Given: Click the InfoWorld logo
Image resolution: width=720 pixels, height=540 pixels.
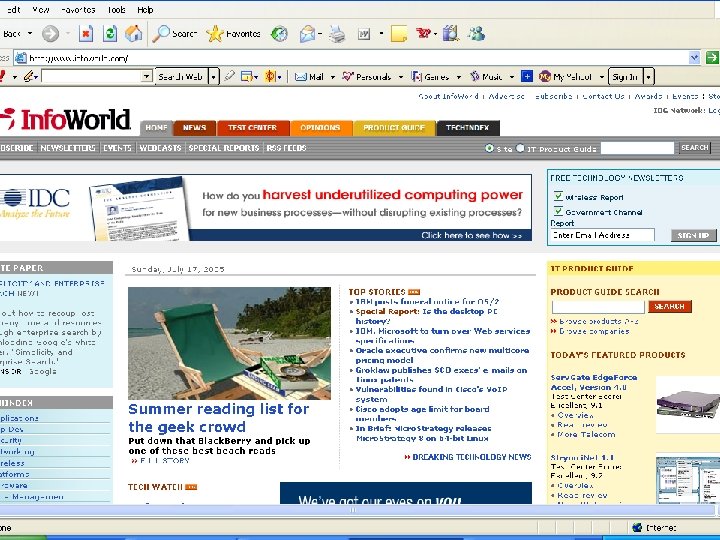Looking at the screenshot, I should pyautogui.click(x=67, y=119).
